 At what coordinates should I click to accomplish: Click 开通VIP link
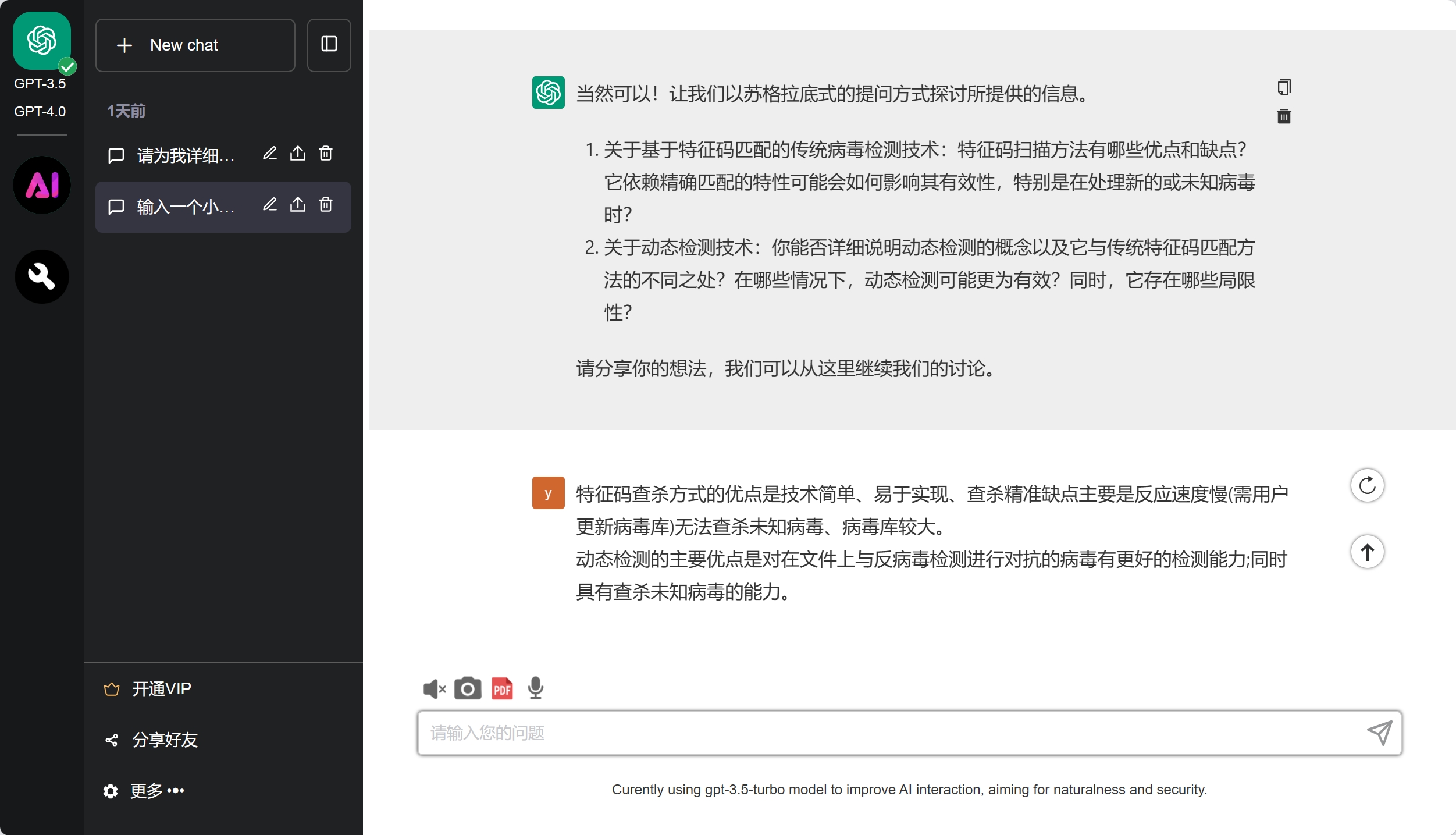pos(161,688)
